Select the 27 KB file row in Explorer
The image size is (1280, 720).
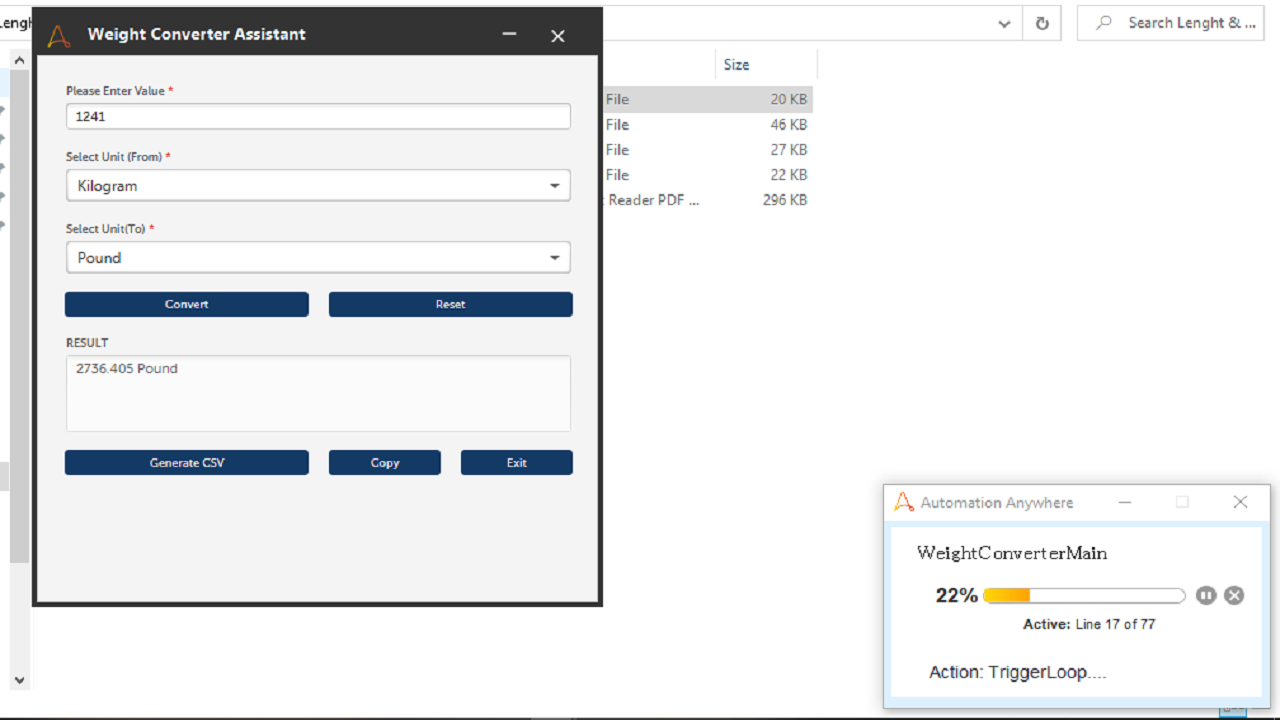pos(708,150)
